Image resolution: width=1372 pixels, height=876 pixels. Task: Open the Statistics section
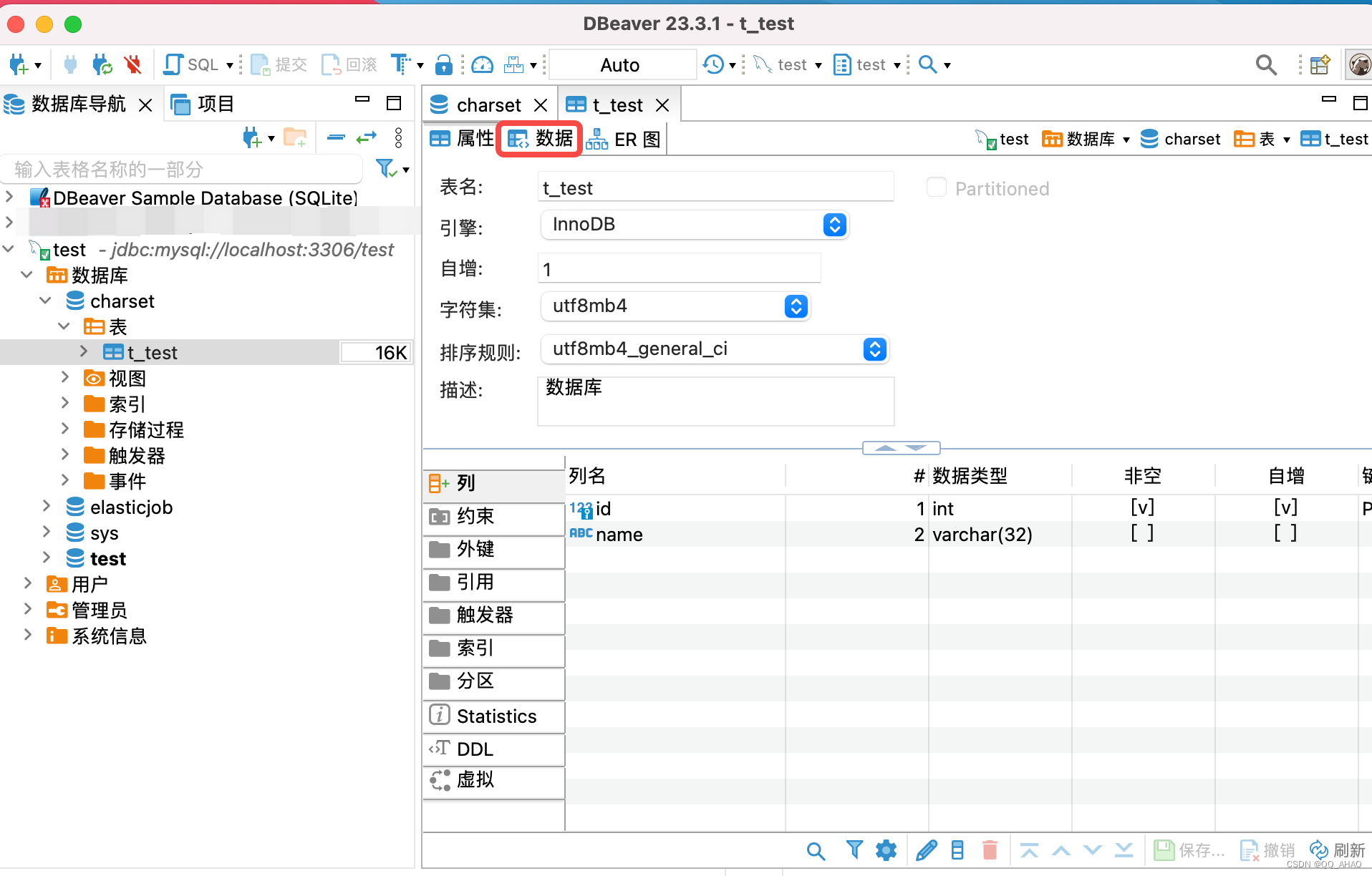[x=494, y=716]
